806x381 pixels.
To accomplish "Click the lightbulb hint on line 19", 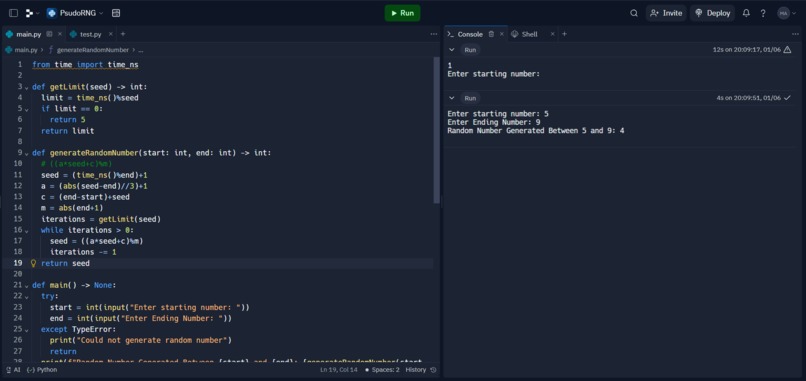I will 34,263.
